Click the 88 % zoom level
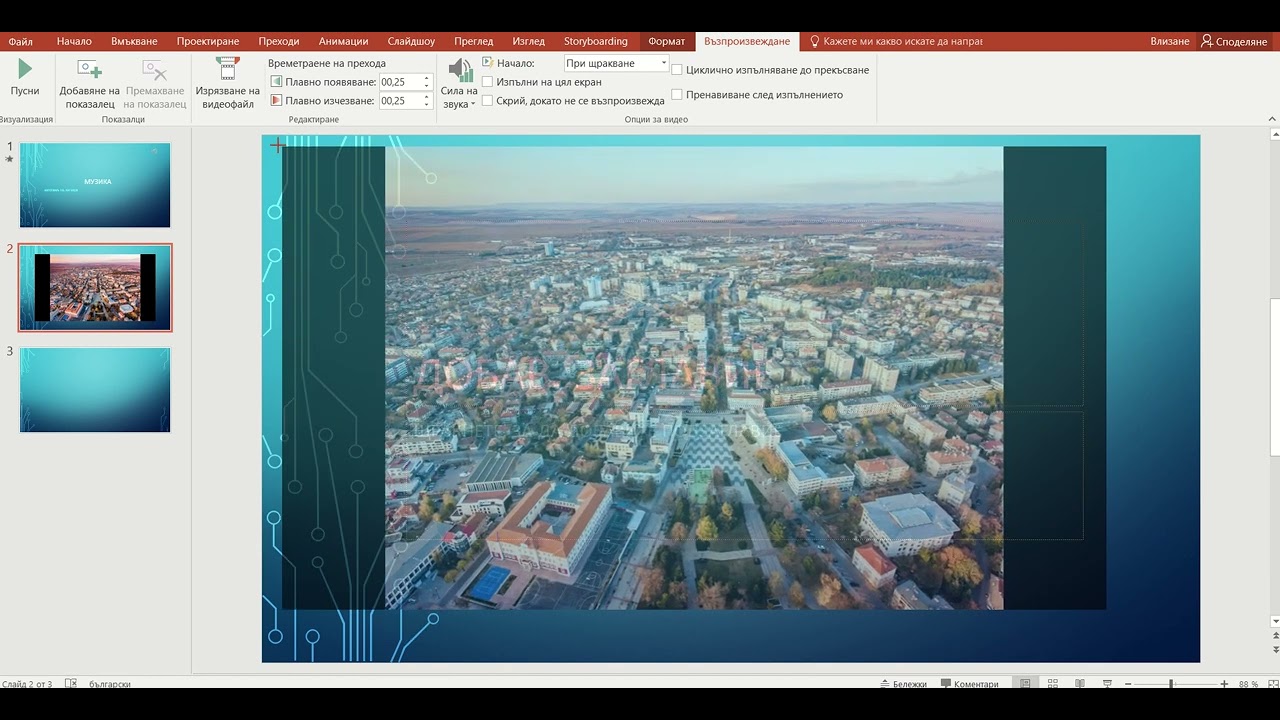Viewport: 1280px width, 720px height. coord(1249,684)
